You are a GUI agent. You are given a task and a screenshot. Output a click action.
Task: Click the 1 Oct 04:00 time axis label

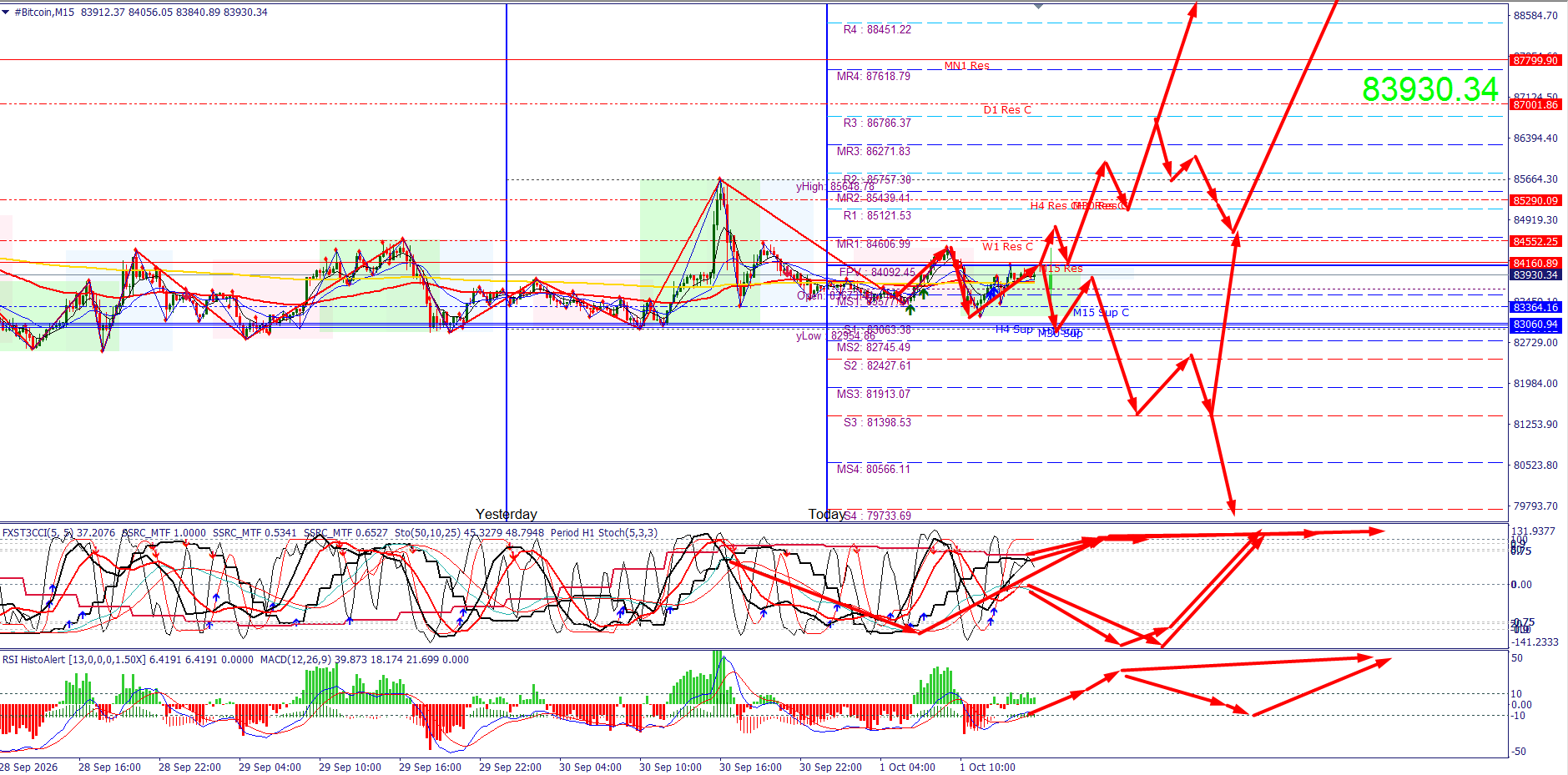coord(907,767)
